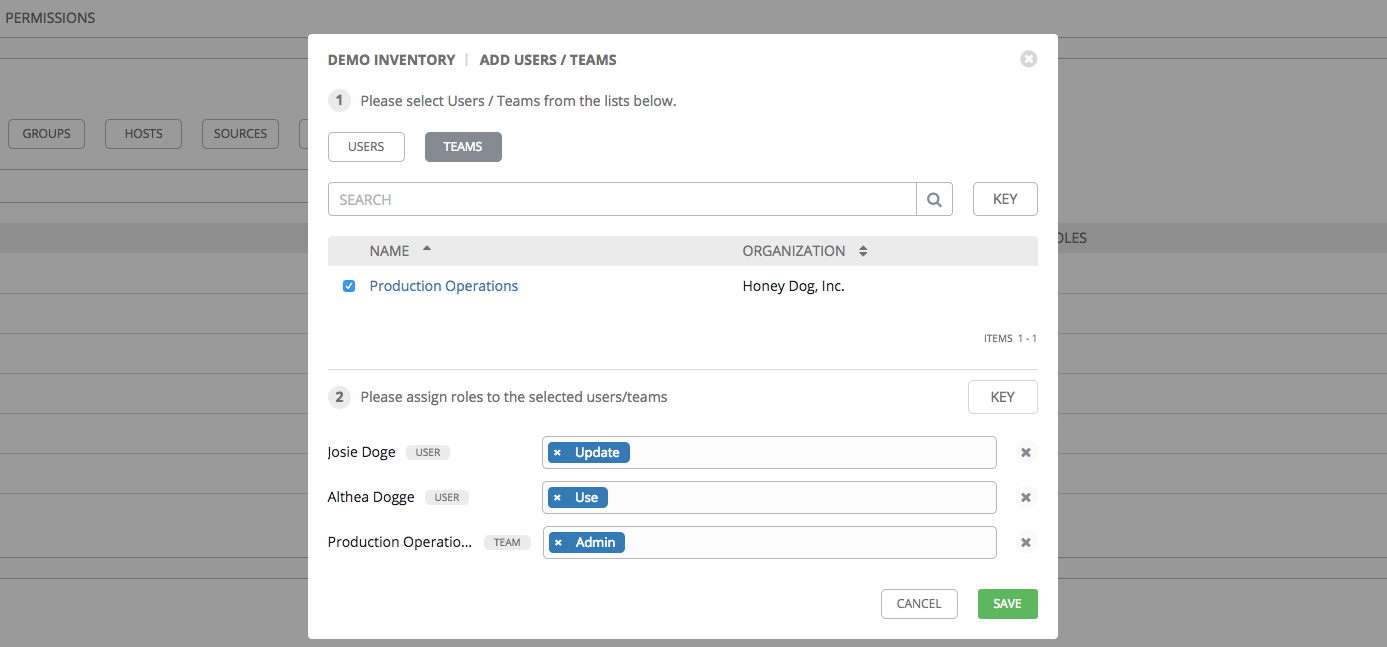Remove the Admin role tag from Production Operations

point(558,543)
